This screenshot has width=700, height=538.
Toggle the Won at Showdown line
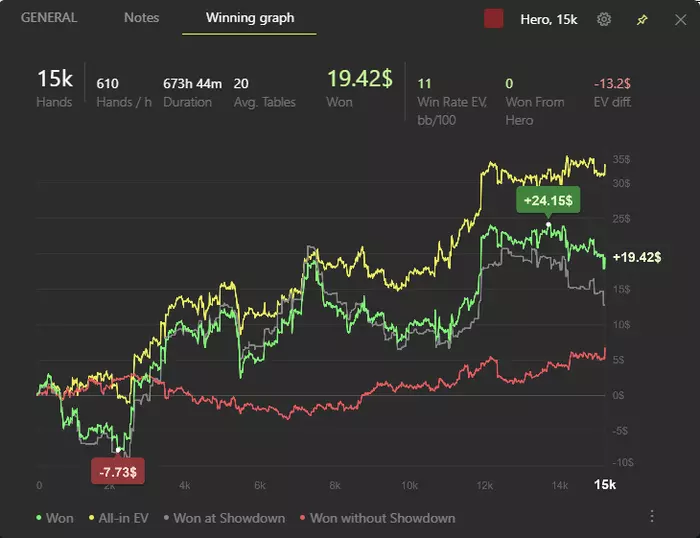[x=223, y=518]
